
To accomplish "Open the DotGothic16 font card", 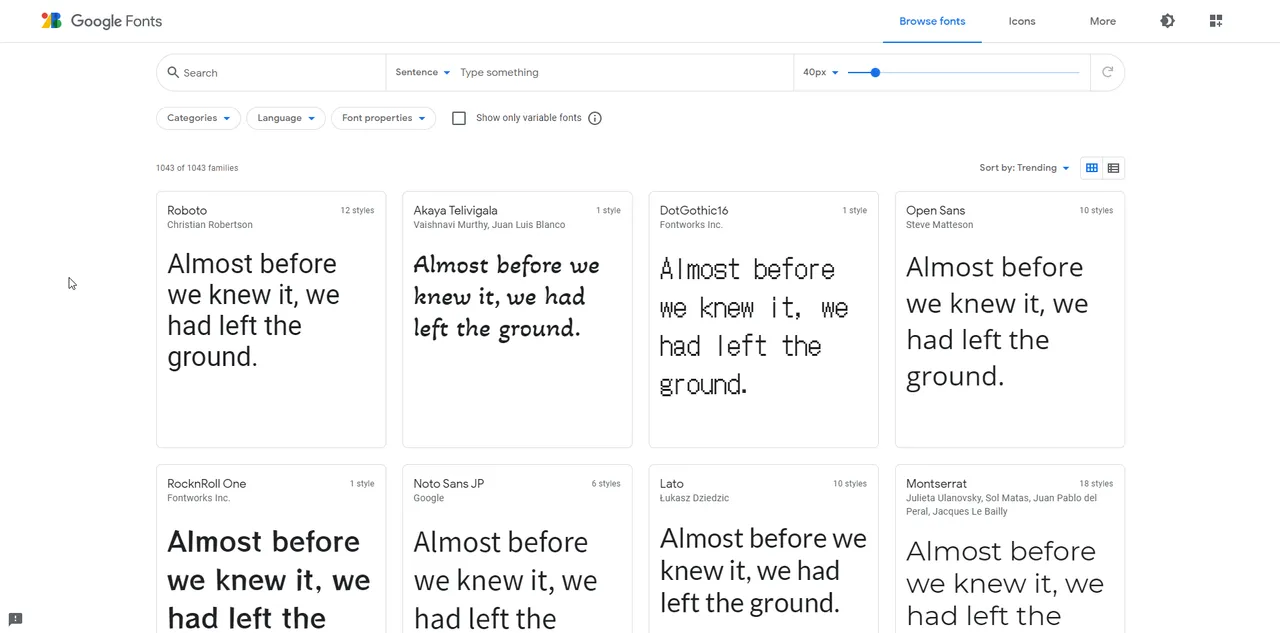I will [x=764, y=319].
